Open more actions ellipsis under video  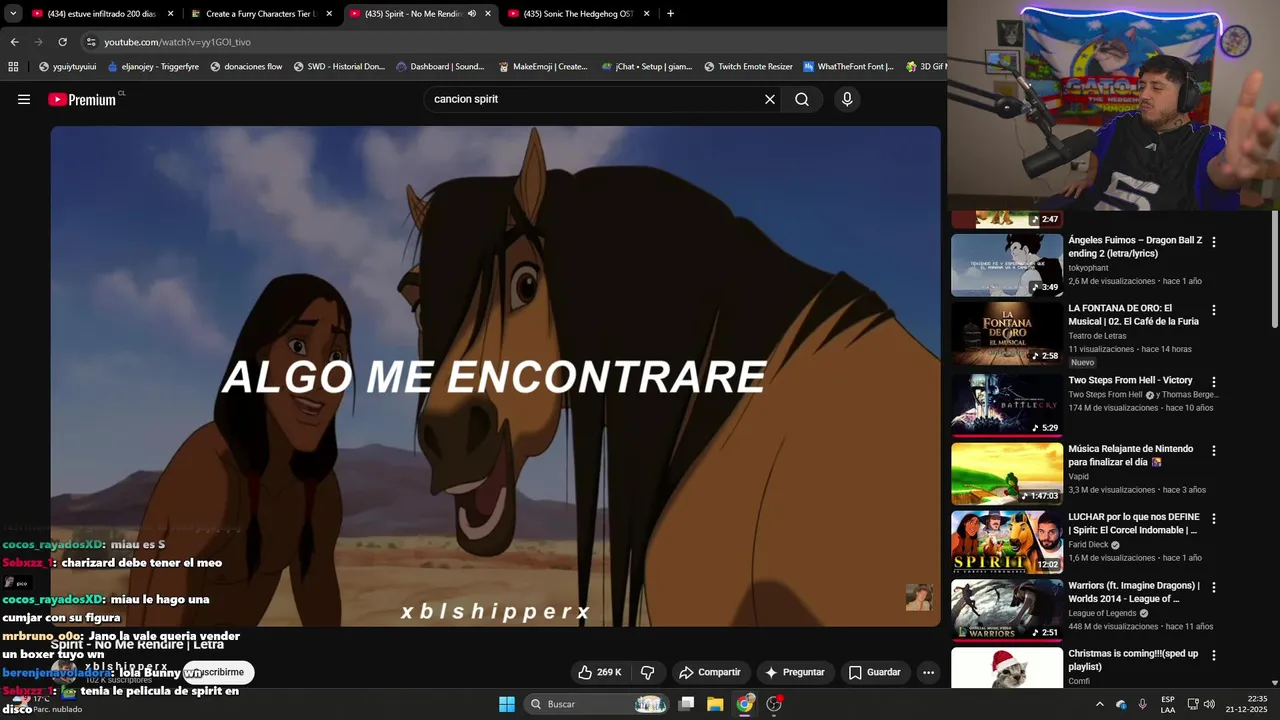[928, 672]
